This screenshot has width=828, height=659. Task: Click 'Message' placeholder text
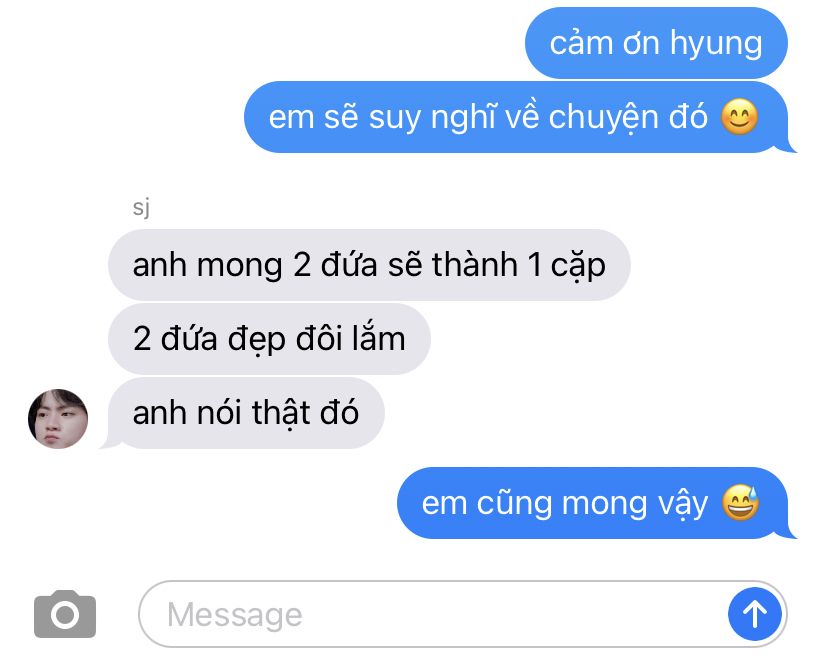point(234,615)
